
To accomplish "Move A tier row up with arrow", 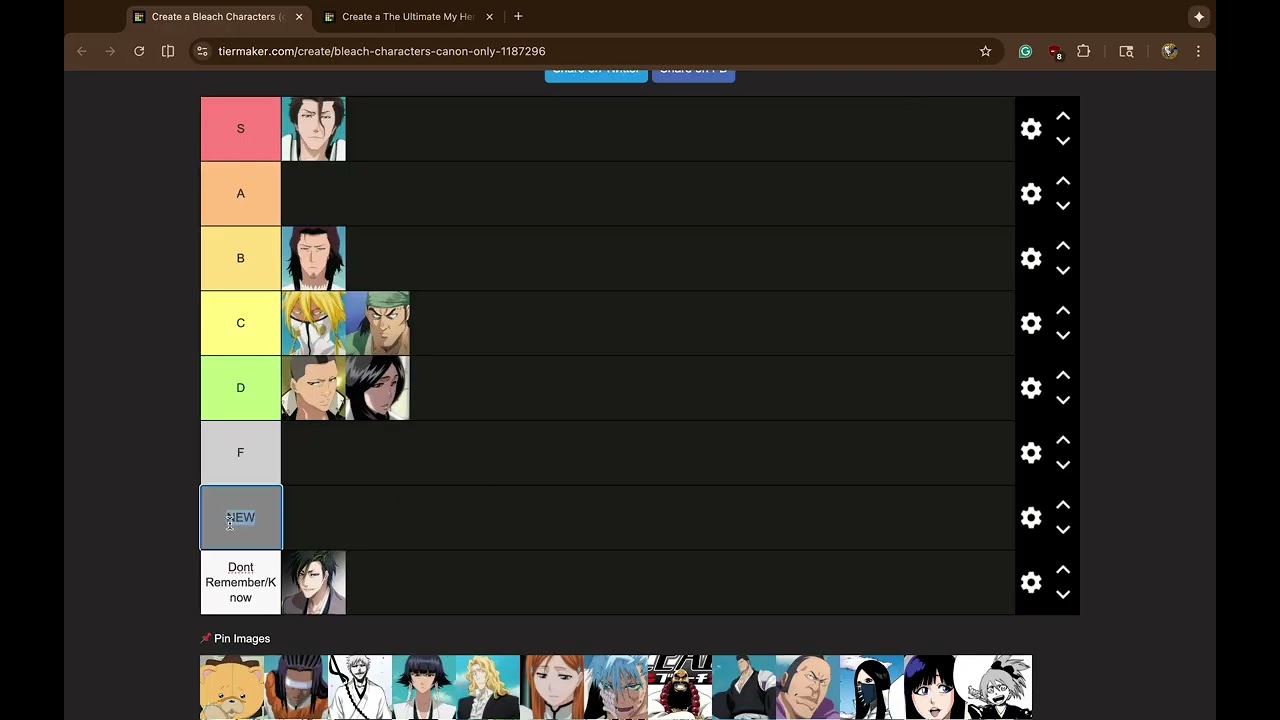I will click(1063, 182).
